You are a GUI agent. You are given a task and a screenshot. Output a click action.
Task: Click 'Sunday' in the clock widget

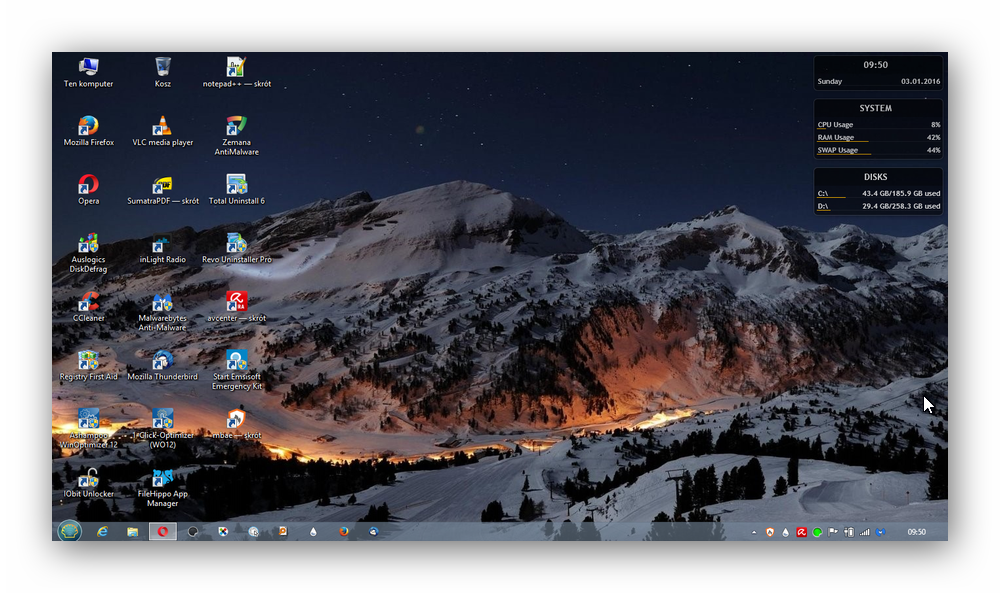(830, 82)
